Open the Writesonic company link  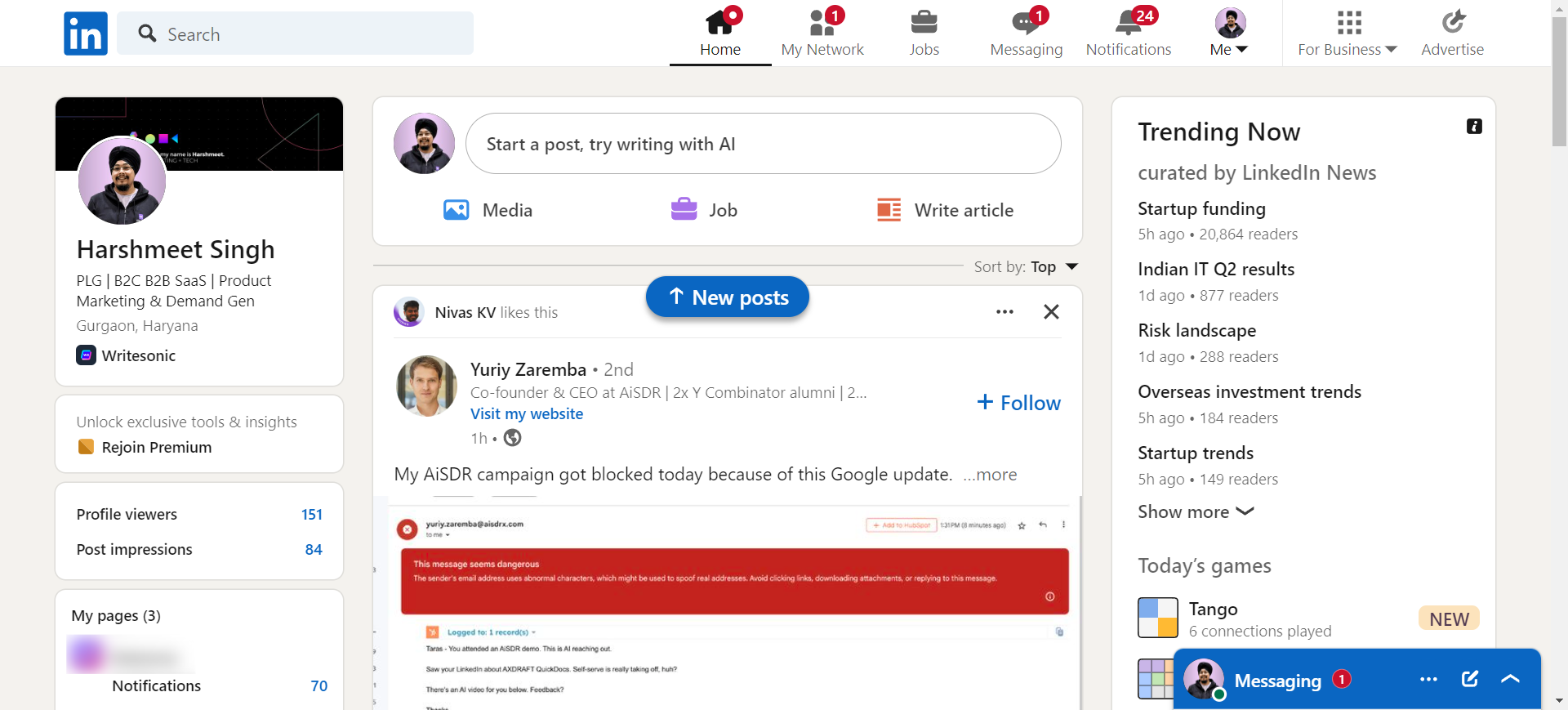point(139,355)
